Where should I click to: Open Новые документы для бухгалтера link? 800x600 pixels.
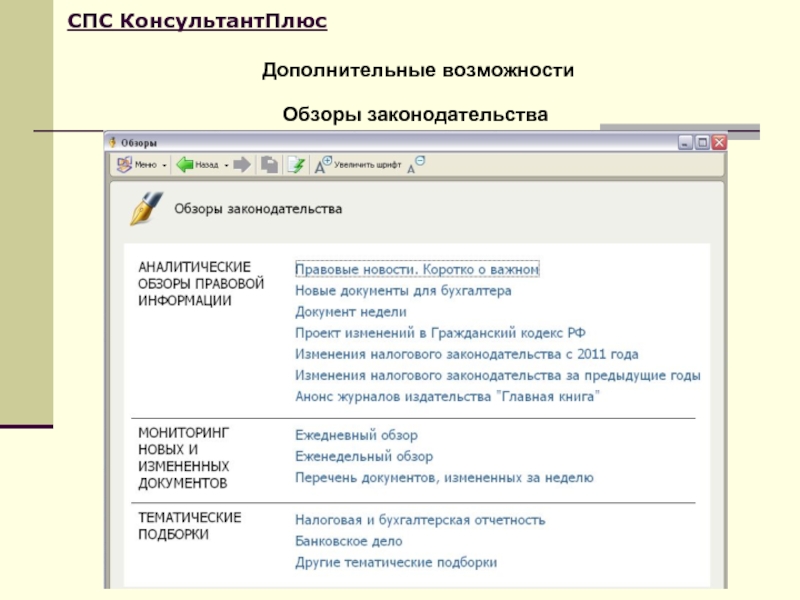[403, 291]
